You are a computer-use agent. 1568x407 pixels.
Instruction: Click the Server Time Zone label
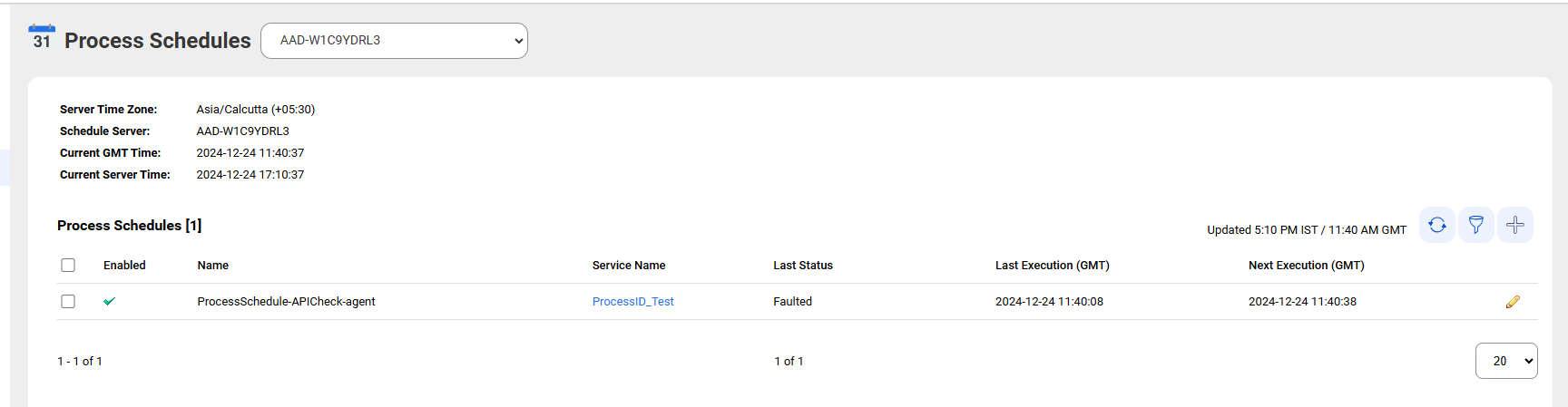109,110
